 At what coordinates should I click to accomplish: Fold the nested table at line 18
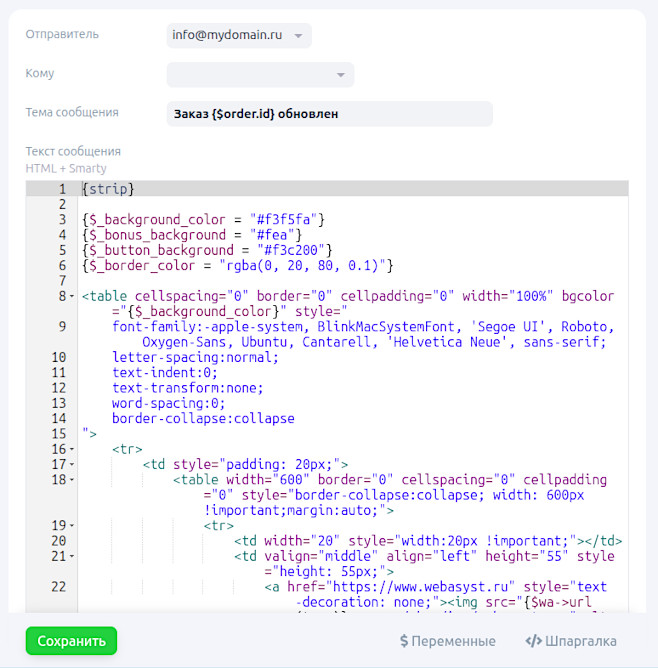point(72,480)
